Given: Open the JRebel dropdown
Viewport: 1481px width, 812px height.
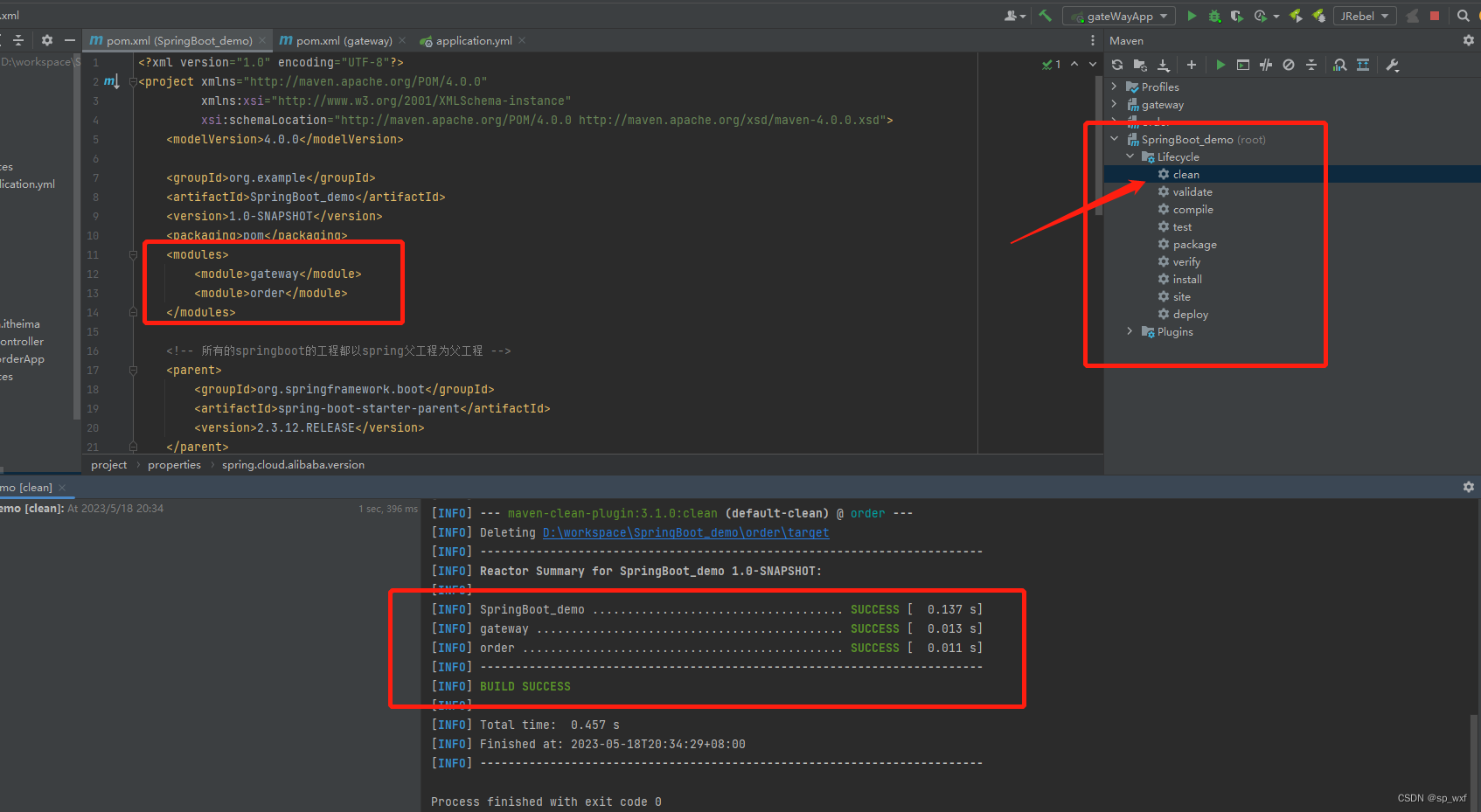Looking at the screenshot, I should [1364, 16].
